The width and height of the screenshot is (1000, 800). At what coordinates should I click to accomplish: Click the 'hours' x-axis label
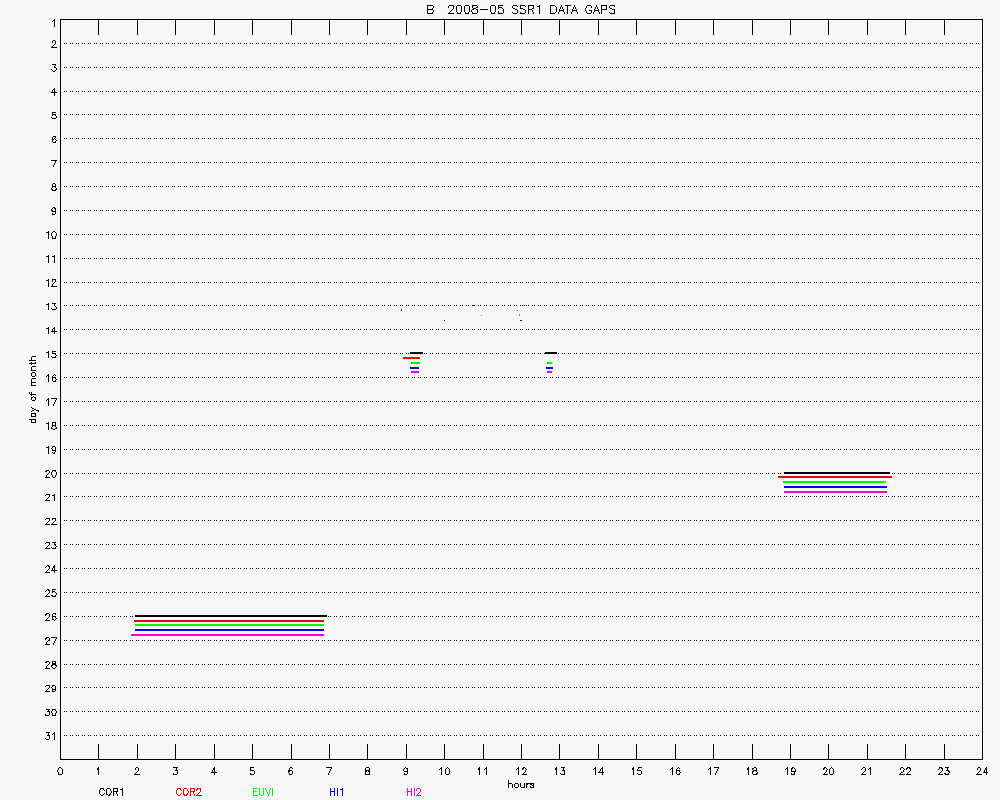click(520, 785)
